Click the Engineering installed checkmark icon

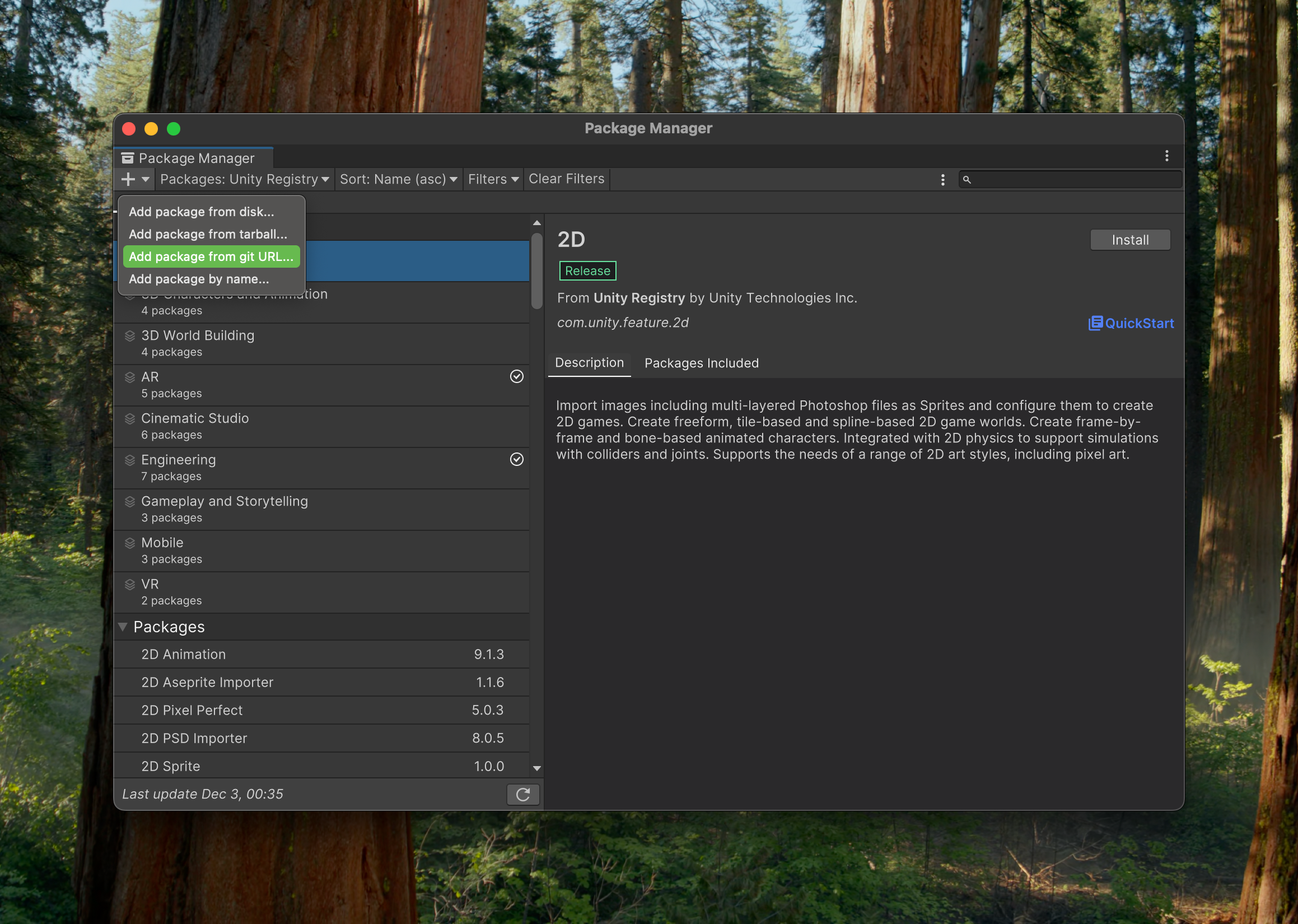(x=516, y=460)
